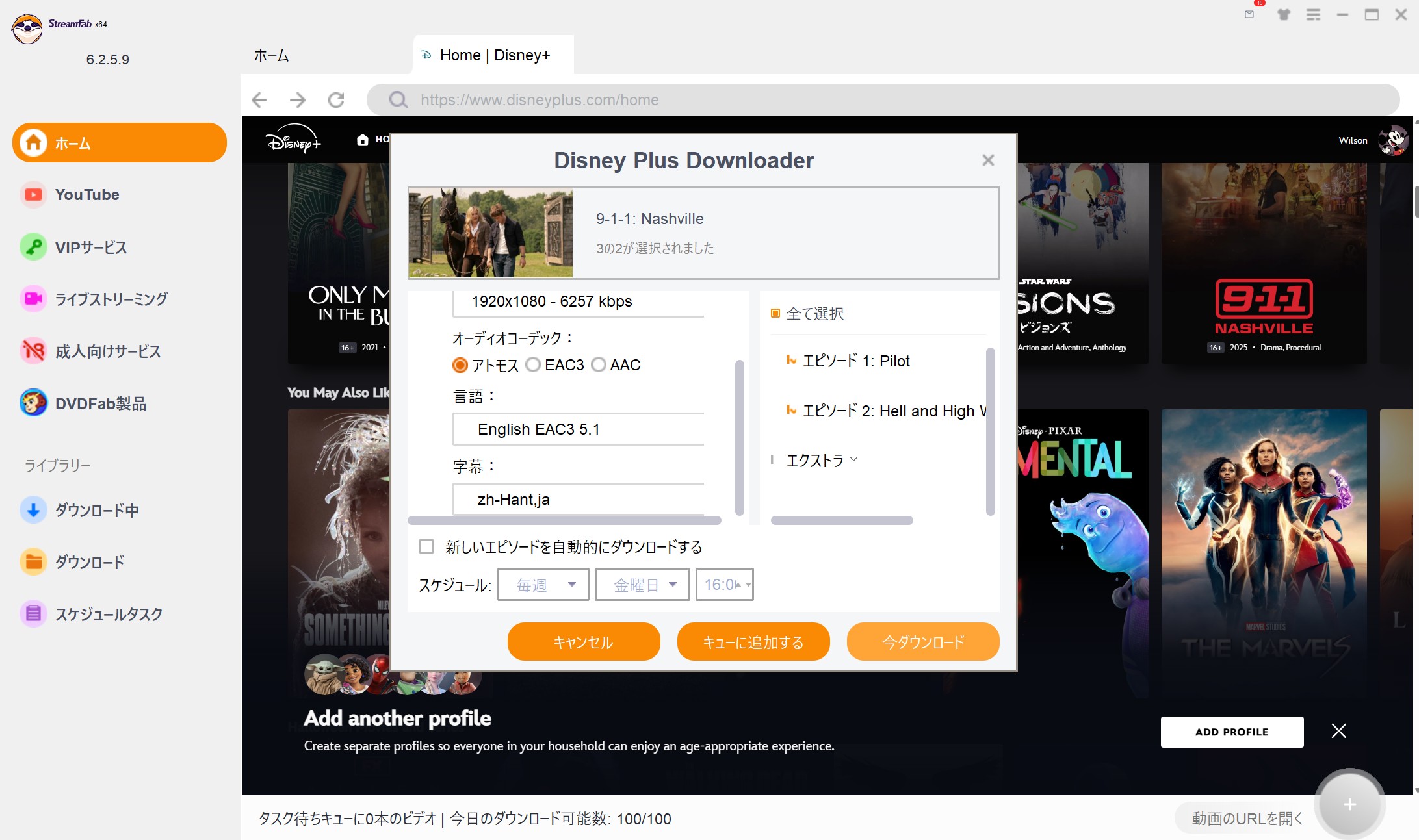Open the ライブストリーミング section
This screenshot has height=840, width=1419.
(x=111, y=299)
